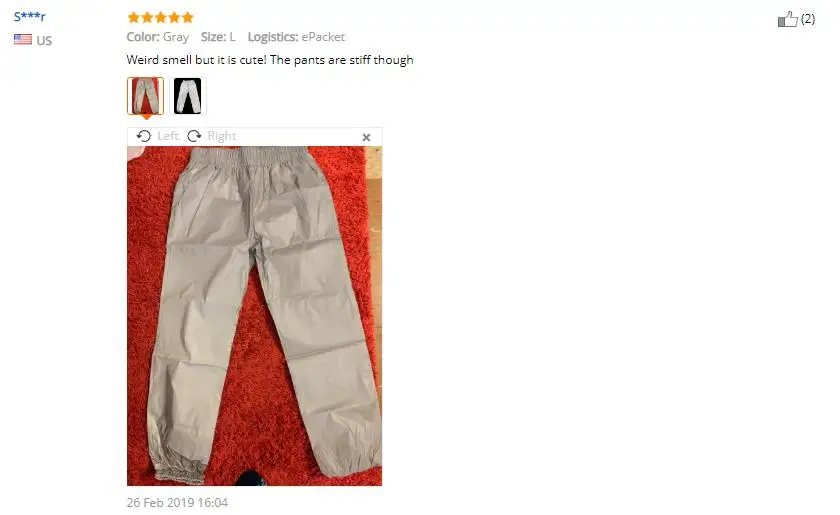Rotate the review photo right
This screenshot has height=515, width=840.
click(x=194, y=136)
